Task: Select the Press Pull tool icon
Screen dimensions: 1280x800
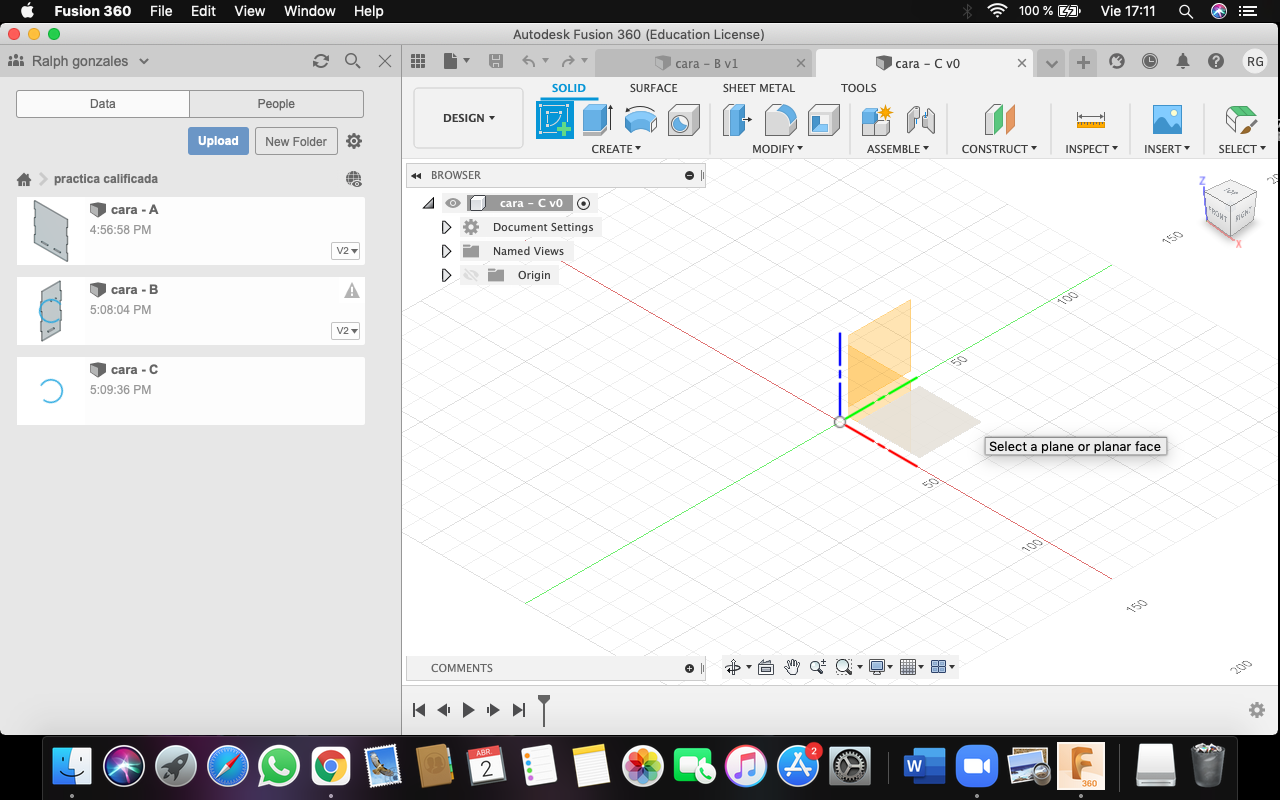Action: tap(737, 120)
